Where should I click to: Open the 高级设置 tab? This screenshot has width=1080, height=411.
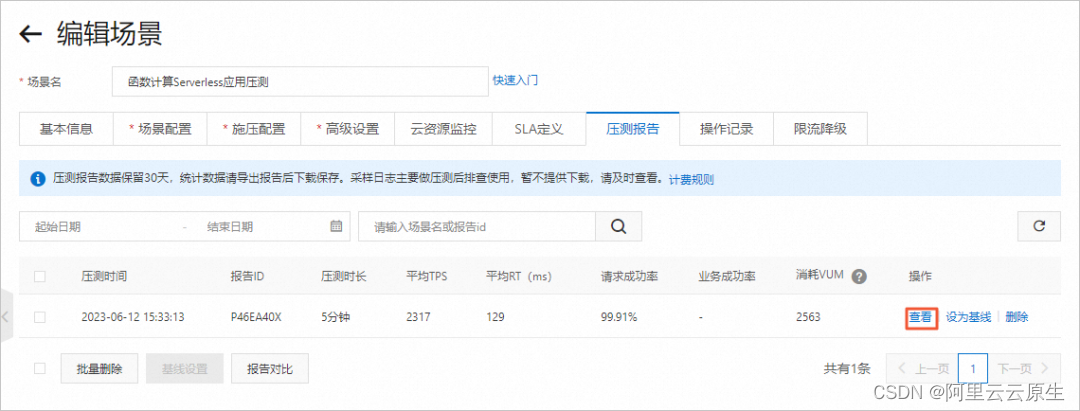point(347,129)
